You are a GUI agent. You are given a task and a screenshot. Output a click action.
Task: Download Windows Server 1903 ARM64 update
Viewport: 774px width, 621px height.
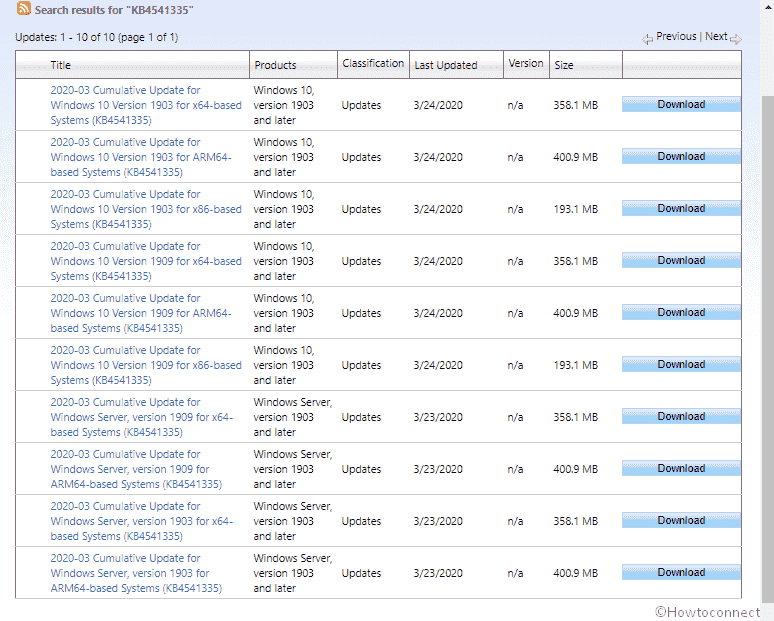click(x=681, y=573)
